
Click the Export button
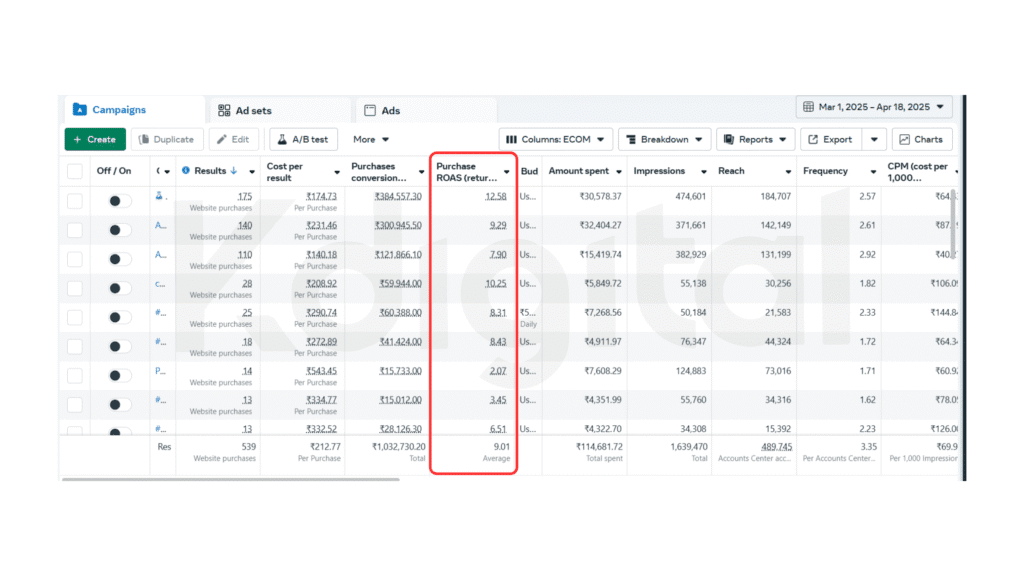pos(831,140)
